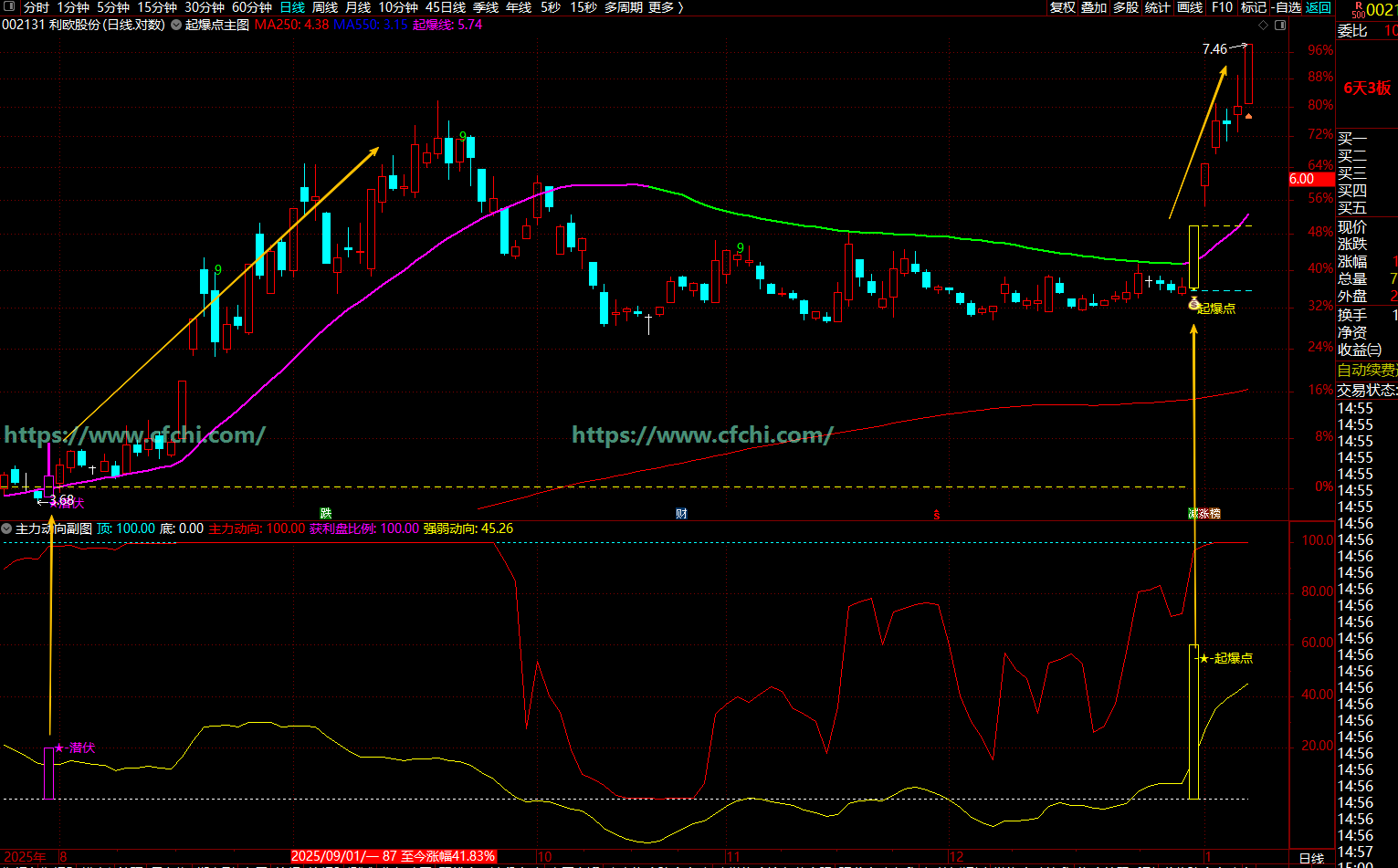Open the 多股 multi-stock view
The width and height of the screenshot is (1398, 868).
[x=1126, y=7]
